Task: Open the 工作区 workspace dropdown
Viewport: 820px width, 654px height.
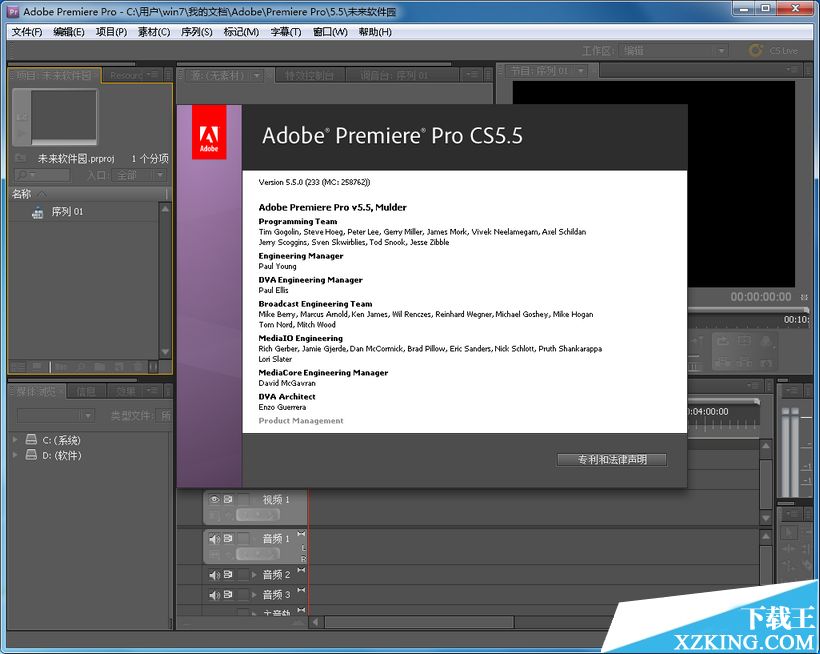Action: click(674, 51)
